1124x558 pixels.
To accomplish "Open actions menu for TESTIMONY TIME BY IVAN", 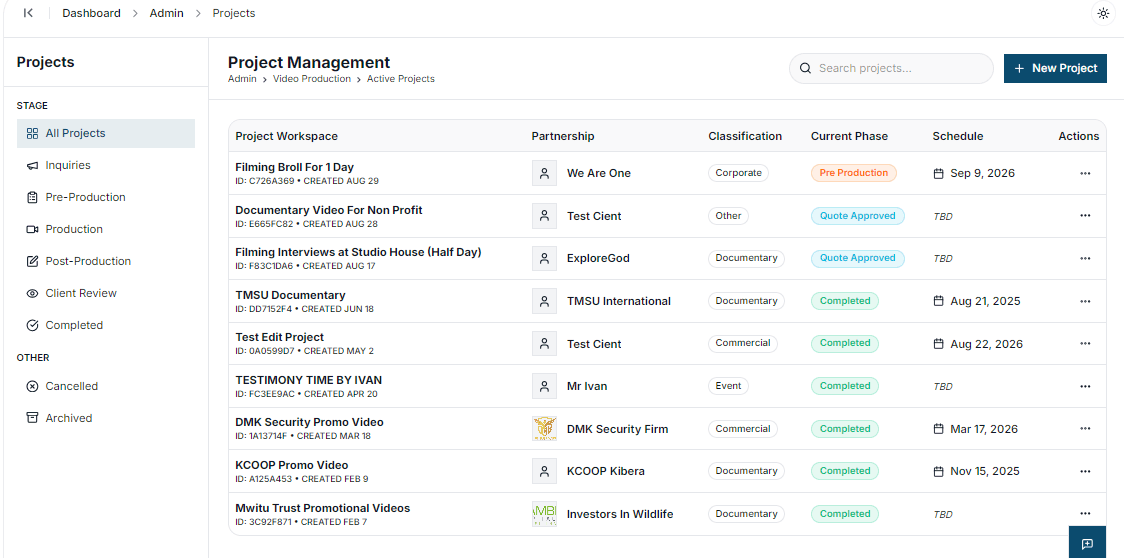I will pos(1085,386).
